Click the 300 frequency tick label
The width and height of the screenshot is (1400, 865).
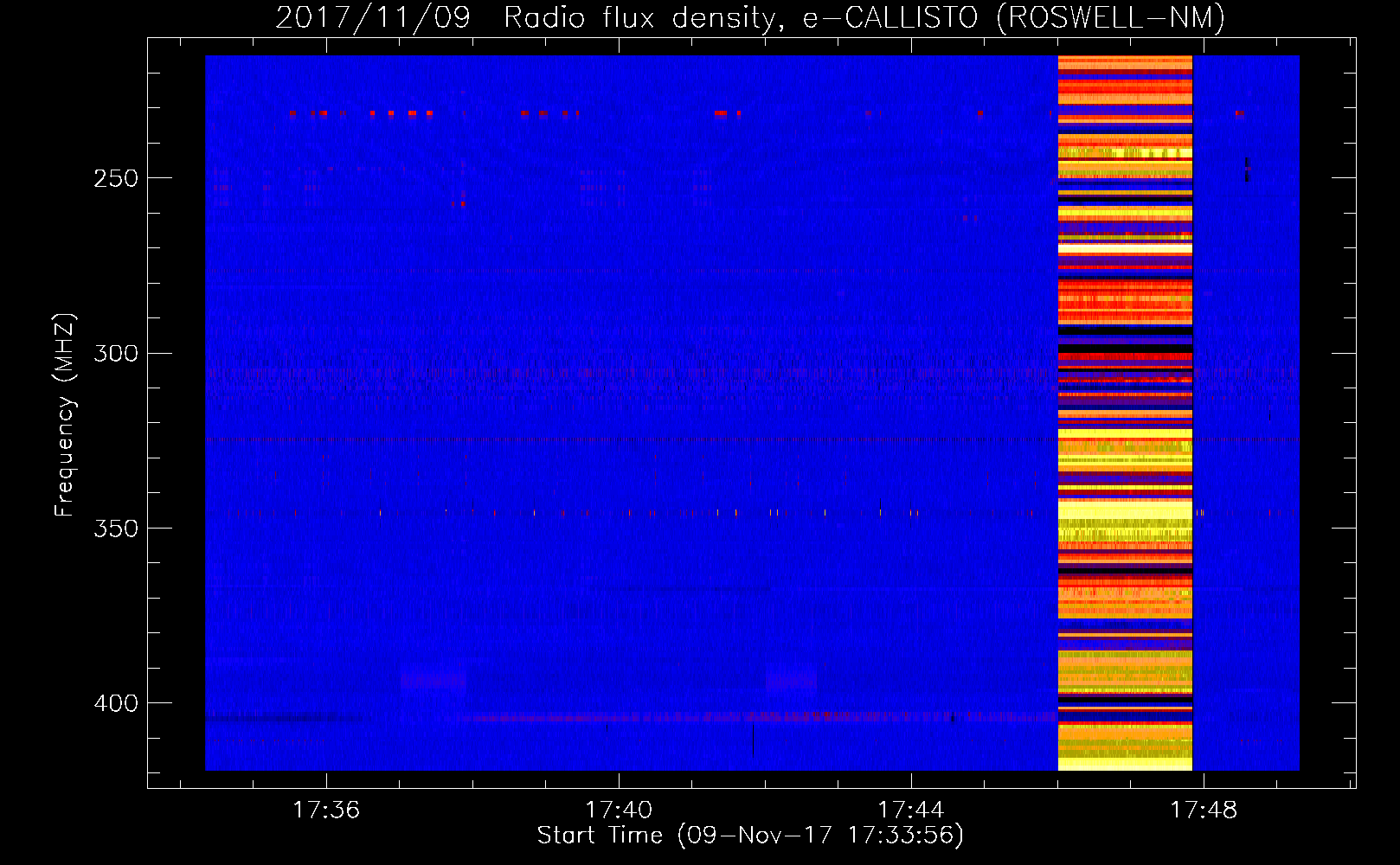[116, 353]
